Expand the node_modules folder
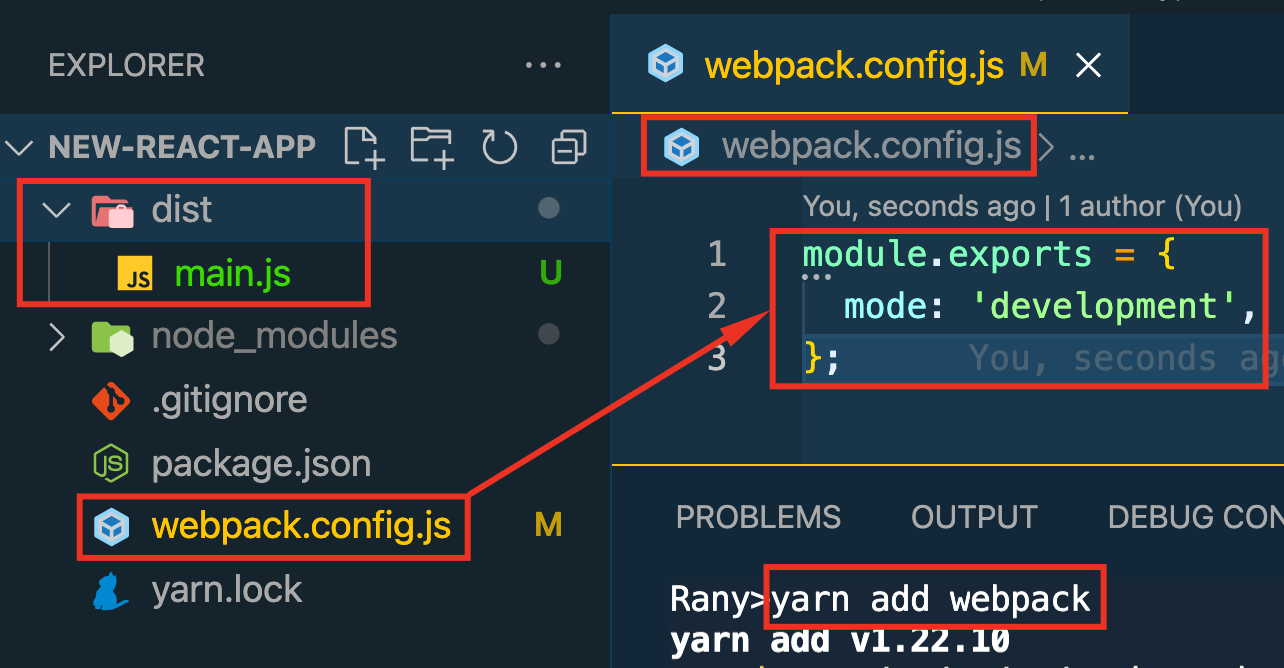Image resolution: width=1284 pixels, height=668 pixels. click(x=56, y=335)
